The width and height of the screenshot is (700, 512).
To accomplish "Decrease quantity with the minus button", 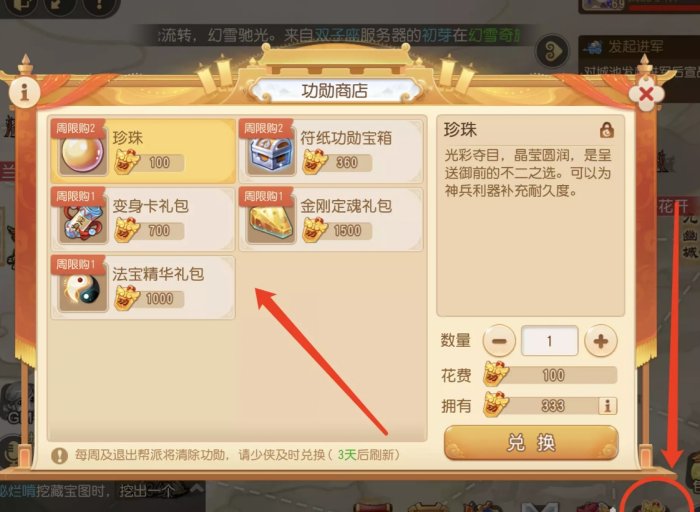I will [499, 341].
